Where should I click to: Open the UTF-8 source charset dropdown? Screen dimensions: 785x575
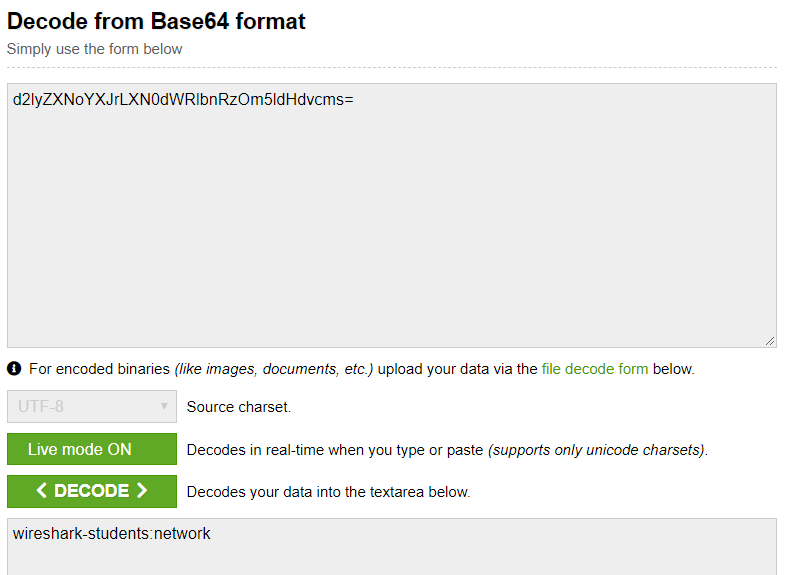(x=92, y=407)
